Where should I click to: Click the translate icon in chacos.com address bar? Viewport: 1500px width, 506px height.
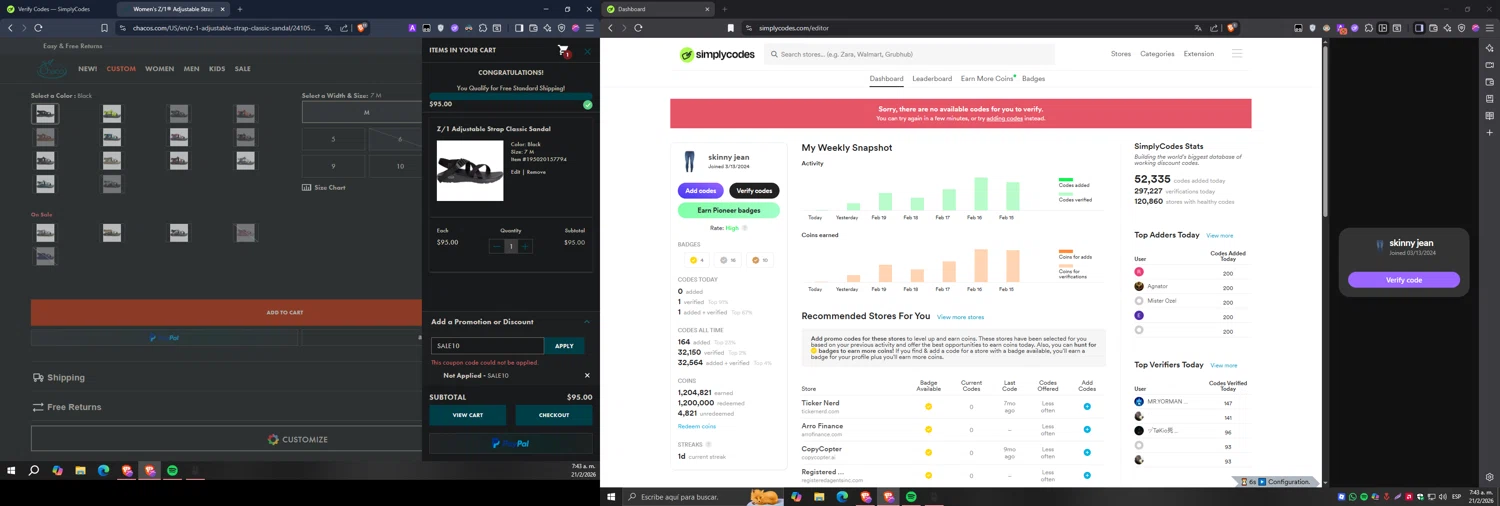(328, 28)
